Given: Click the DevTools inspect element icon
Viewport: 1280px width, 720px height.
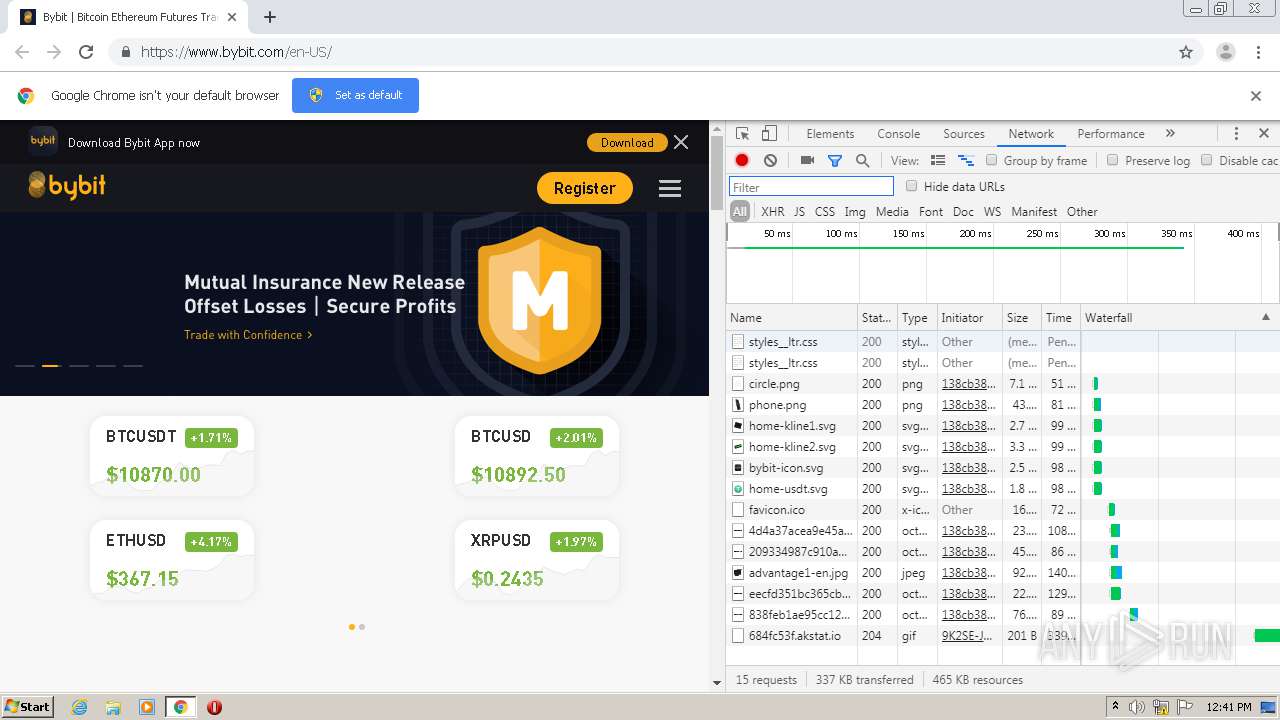Looking at the screenshot, I should click(742, 134).
